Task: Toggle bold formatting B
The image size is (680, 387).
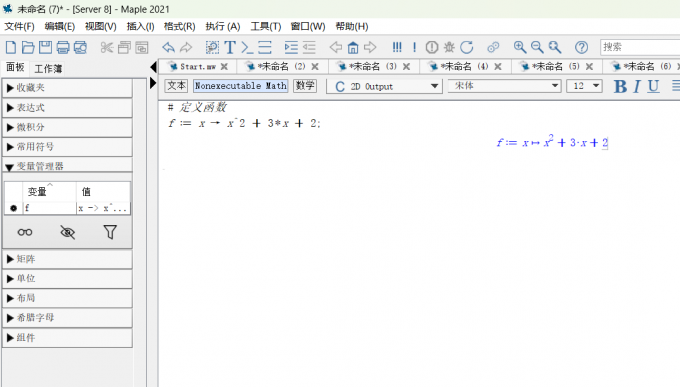Action: tap(620, 86)
